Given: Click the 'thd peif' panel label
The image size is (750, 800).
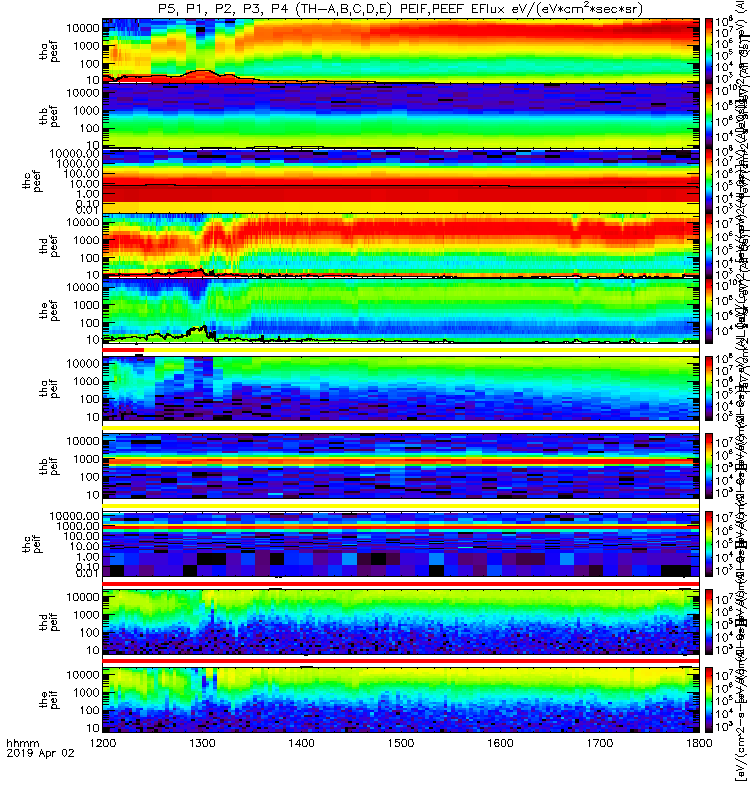Looking at the screenshot, I should click(x=49, y=621).
